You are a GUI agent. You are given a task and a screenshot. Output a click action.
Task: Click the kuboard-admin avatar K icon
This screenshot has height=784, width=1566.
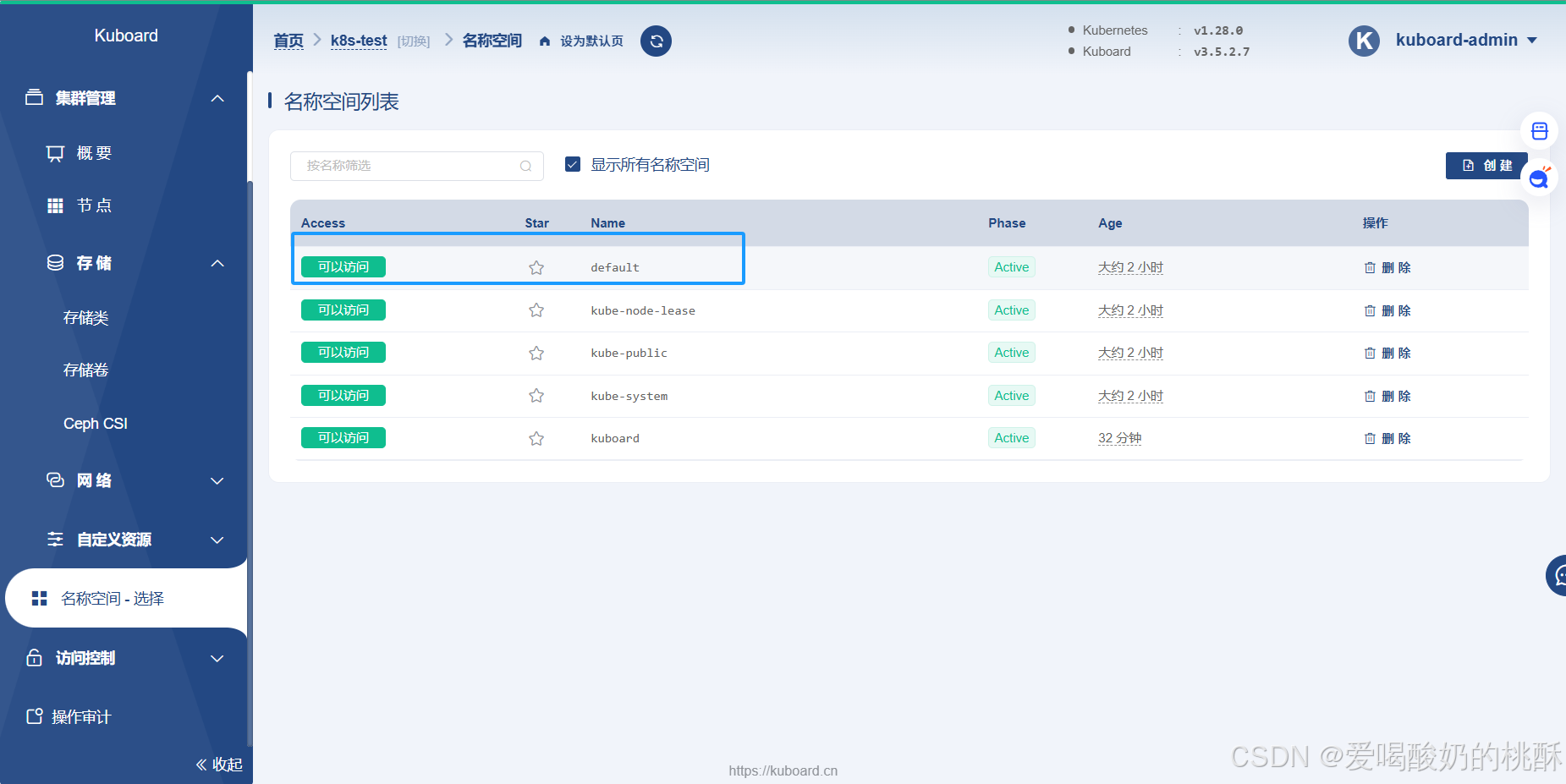click(x=1364, y=41)
